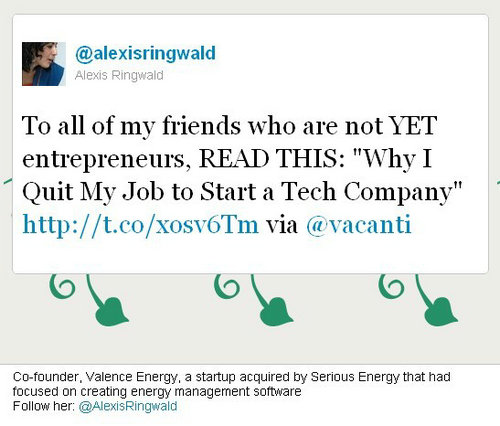Click the "Co-founder, Valence Energy" caption text
The image size is (500, 426).
[96, 377]
